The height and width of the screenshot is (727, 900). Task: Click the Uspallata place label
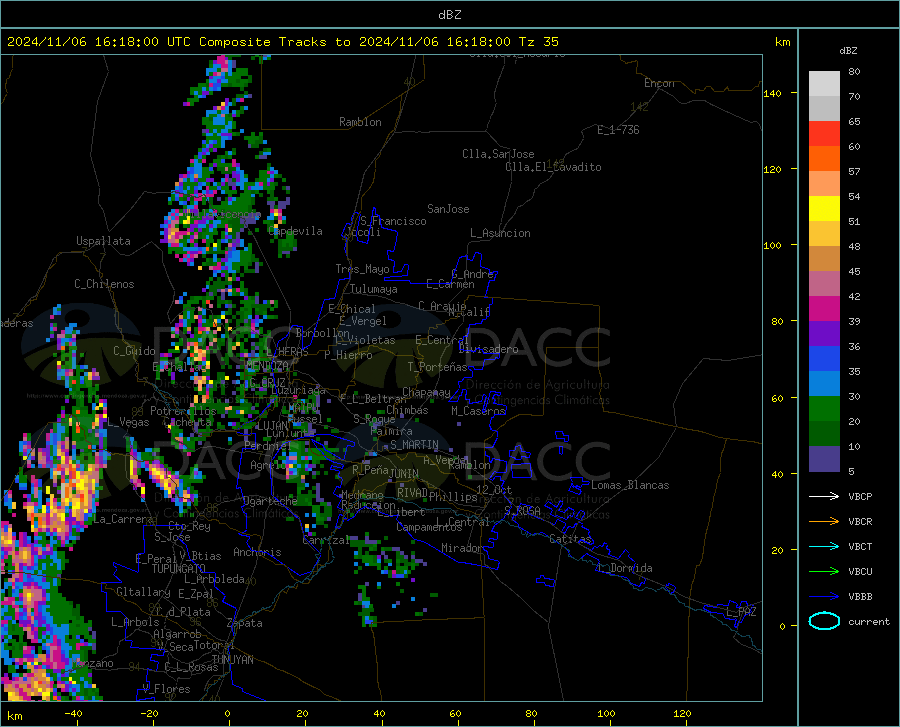point(103,241)
